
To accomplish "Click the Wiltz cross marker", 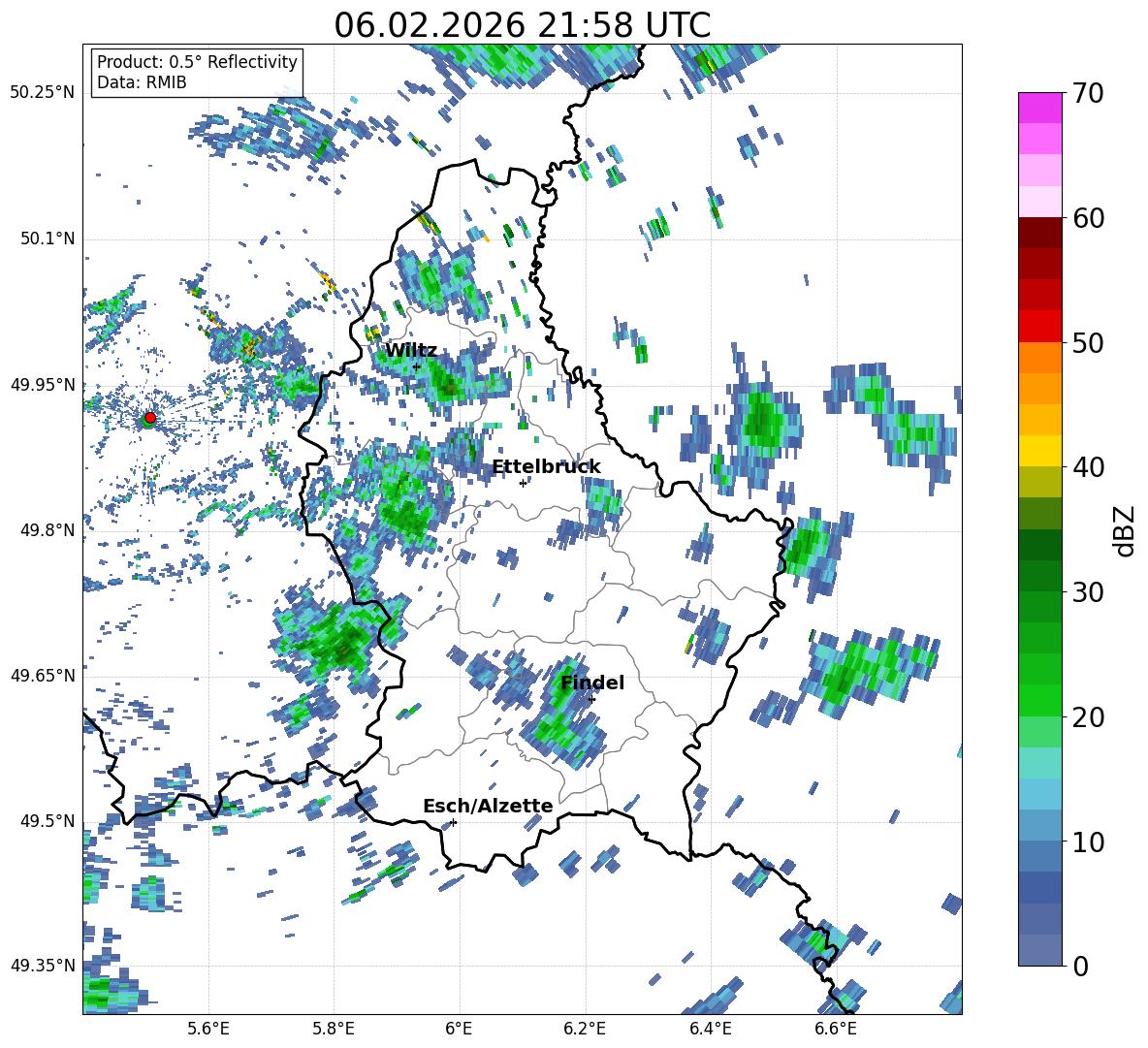I will pos(417,366).
